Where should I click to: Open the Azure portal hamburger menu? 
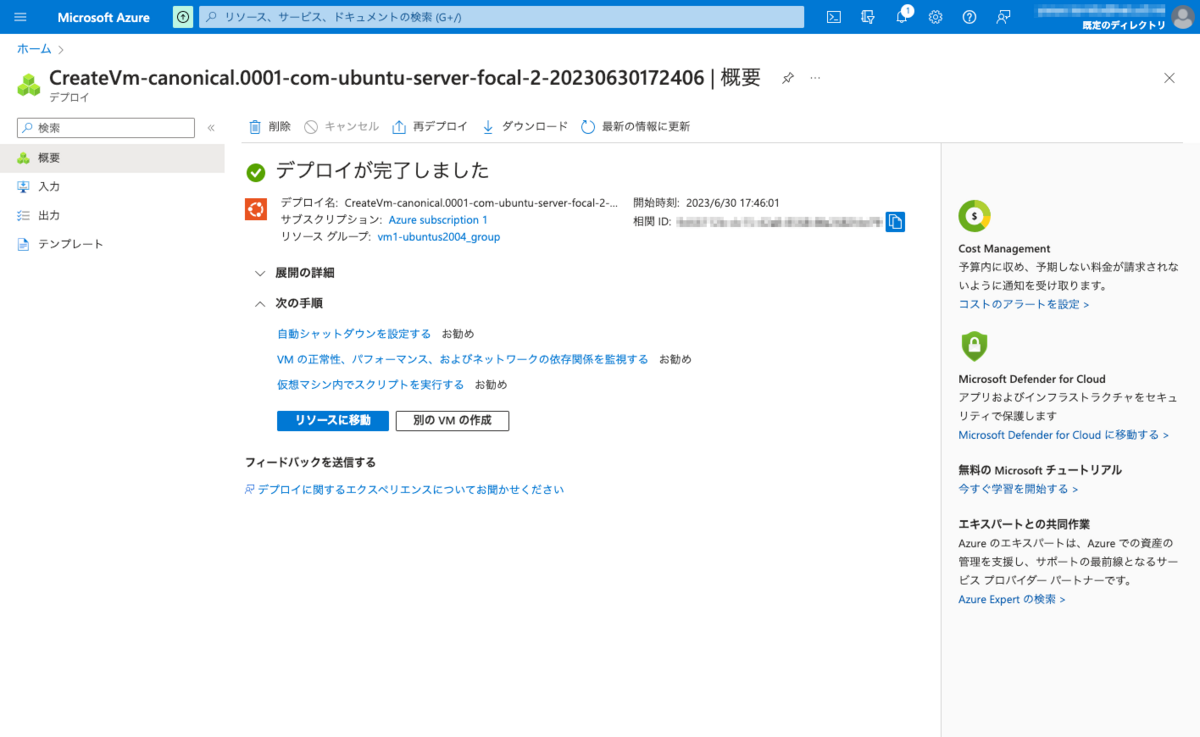click(20, 17)
